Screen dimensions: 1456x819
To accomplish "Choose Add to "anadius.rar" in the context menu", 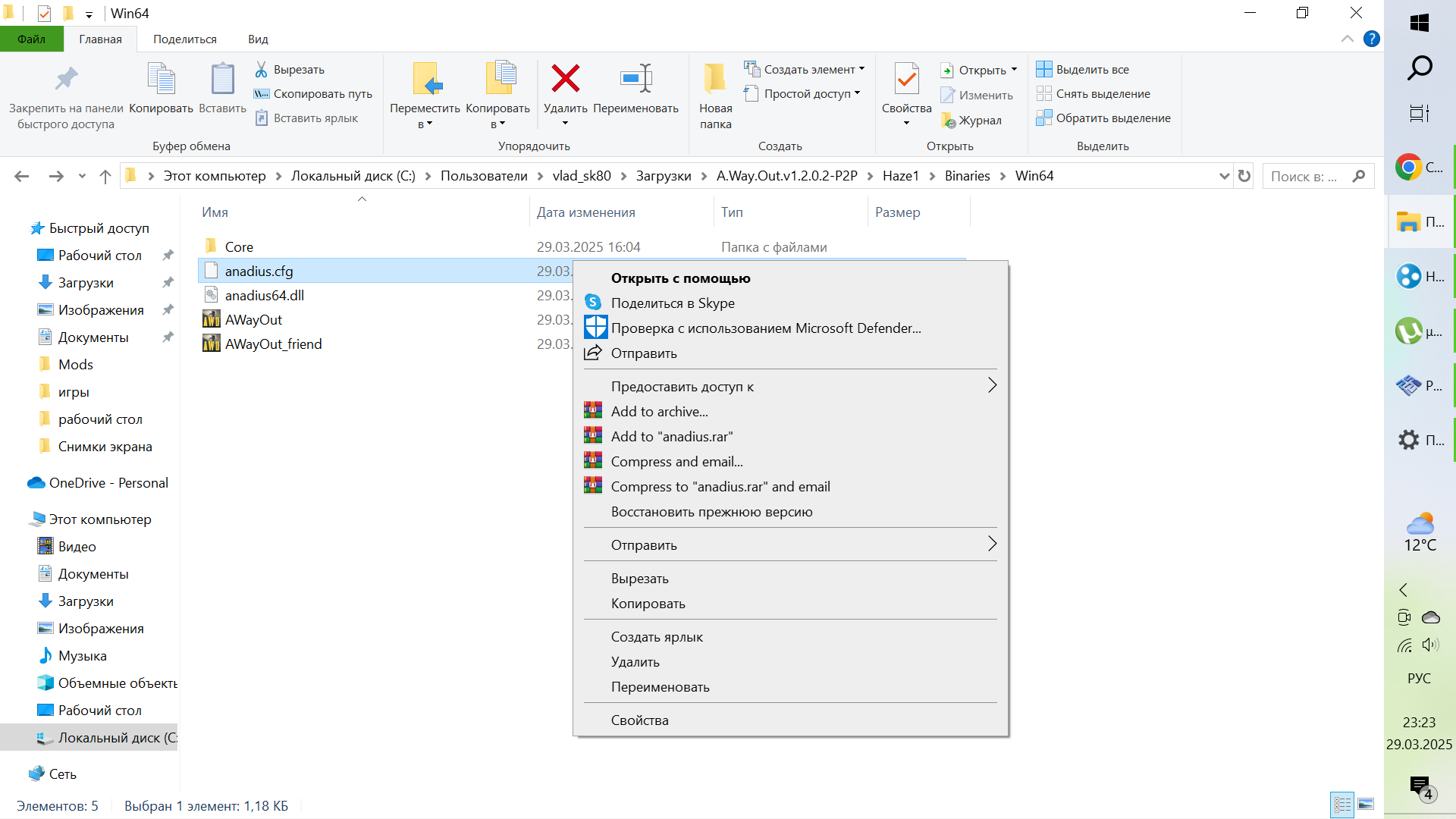I will pyautogui.click(x=672, y=437).
